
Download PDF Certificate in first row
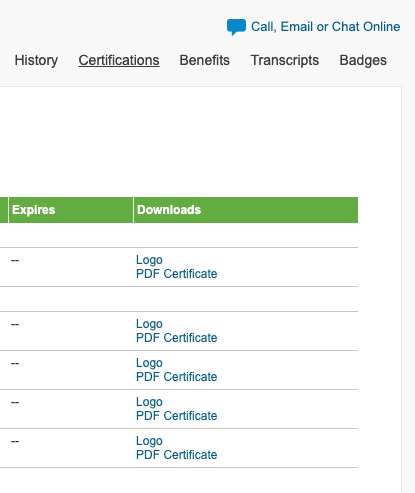click(176, 274)
